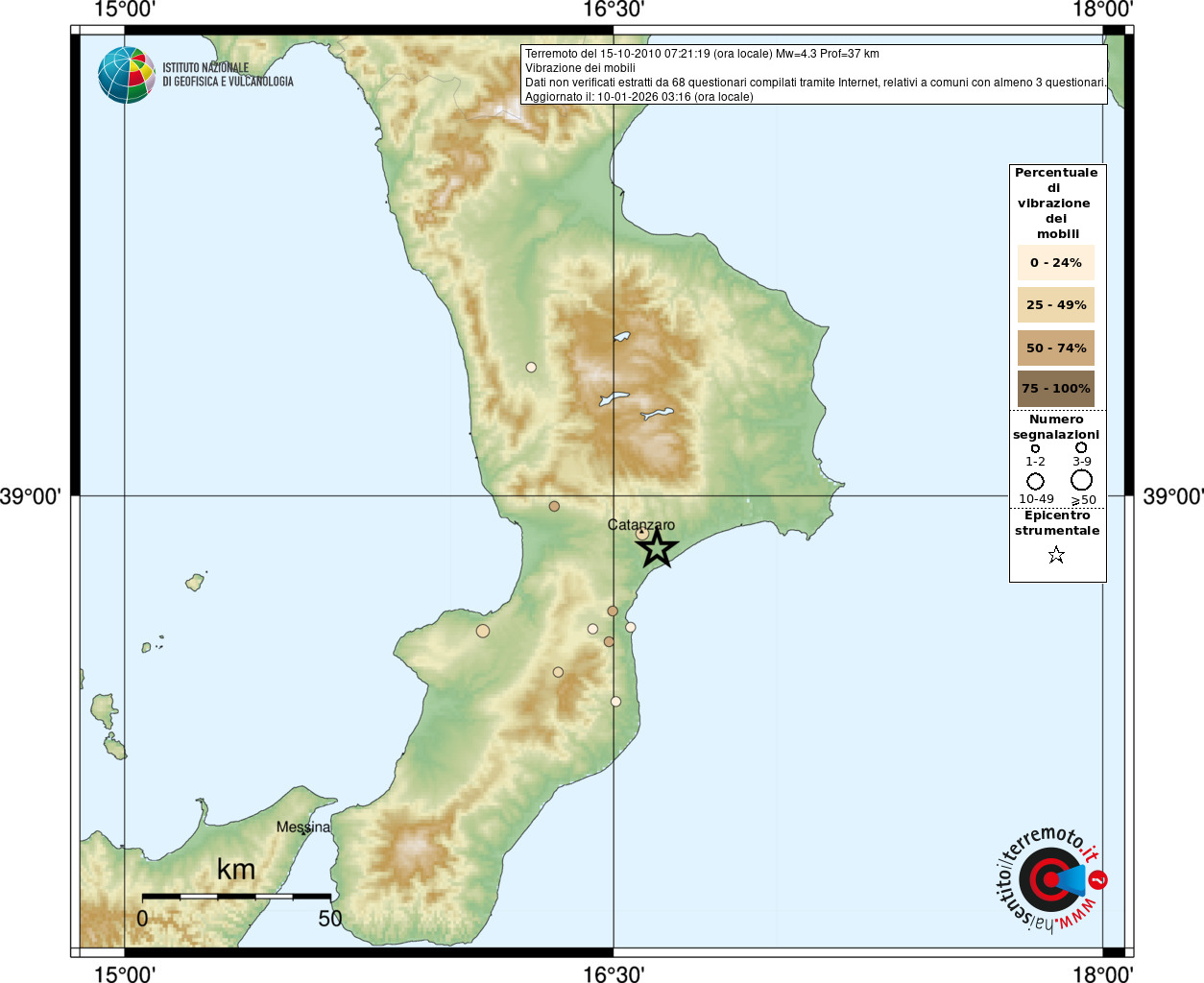Click the 75 - 100% dark brown swatch
1204x983 pixels.
point(1055,389)
